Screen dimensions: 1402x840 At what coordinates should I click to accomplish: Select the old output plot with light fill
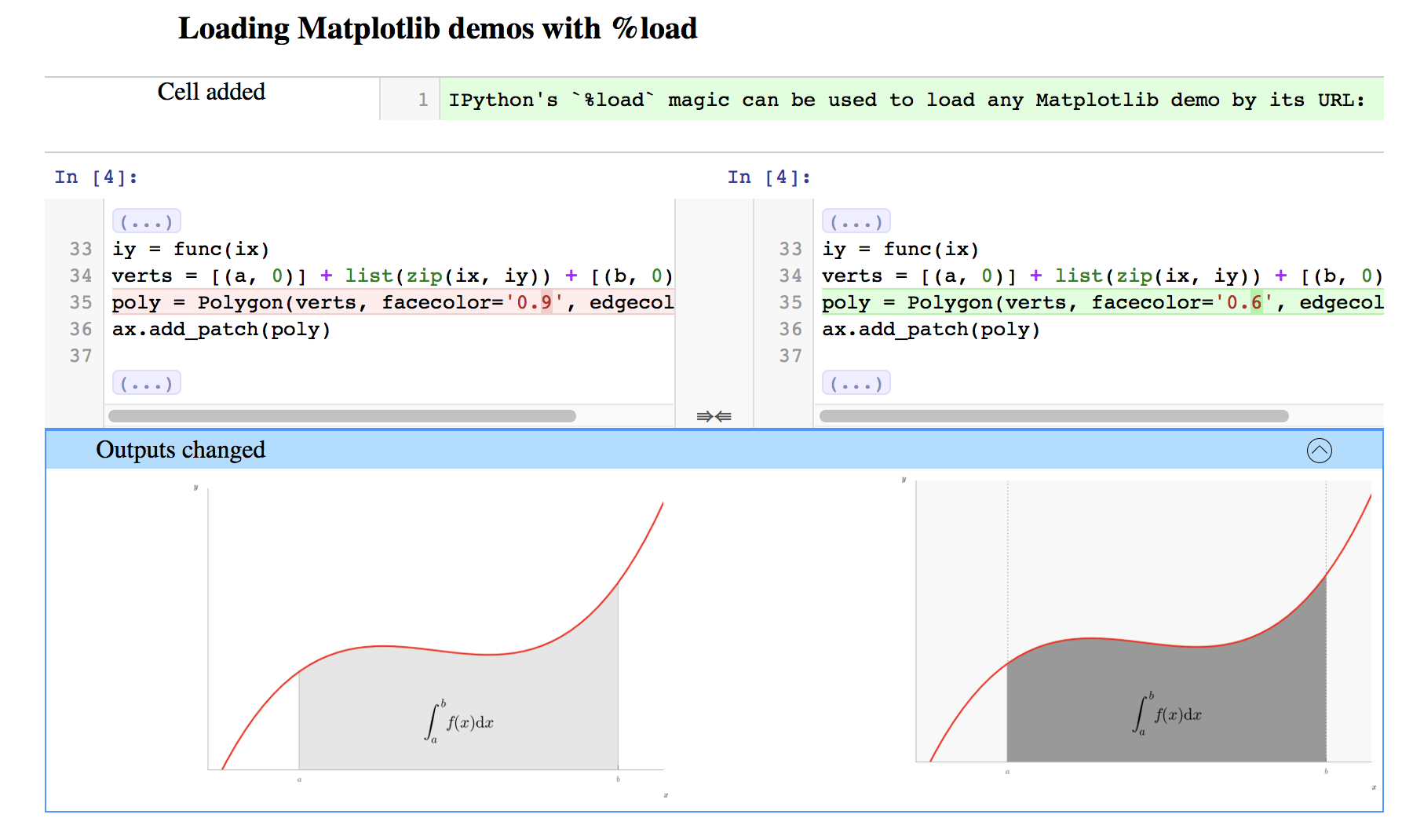click(430, 640)
